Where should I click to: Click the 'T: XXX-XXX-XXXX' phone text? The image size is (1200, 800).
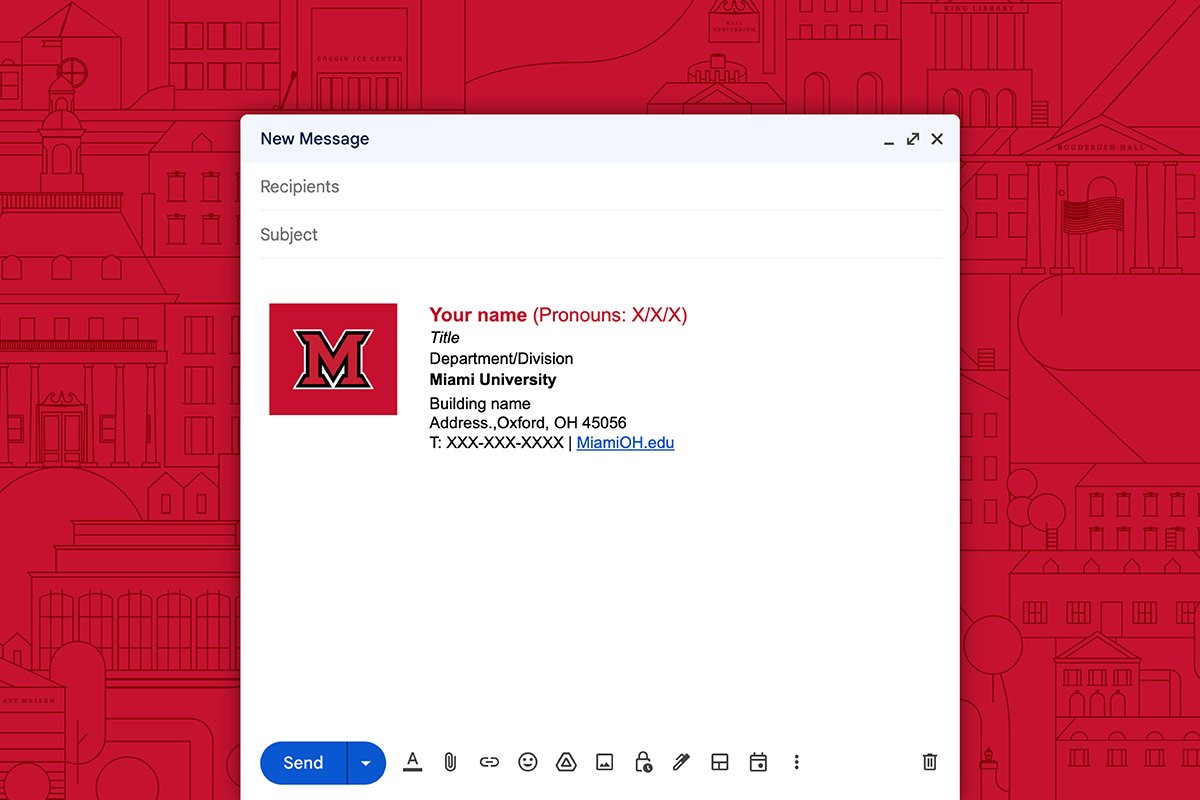tap(496, 443)
